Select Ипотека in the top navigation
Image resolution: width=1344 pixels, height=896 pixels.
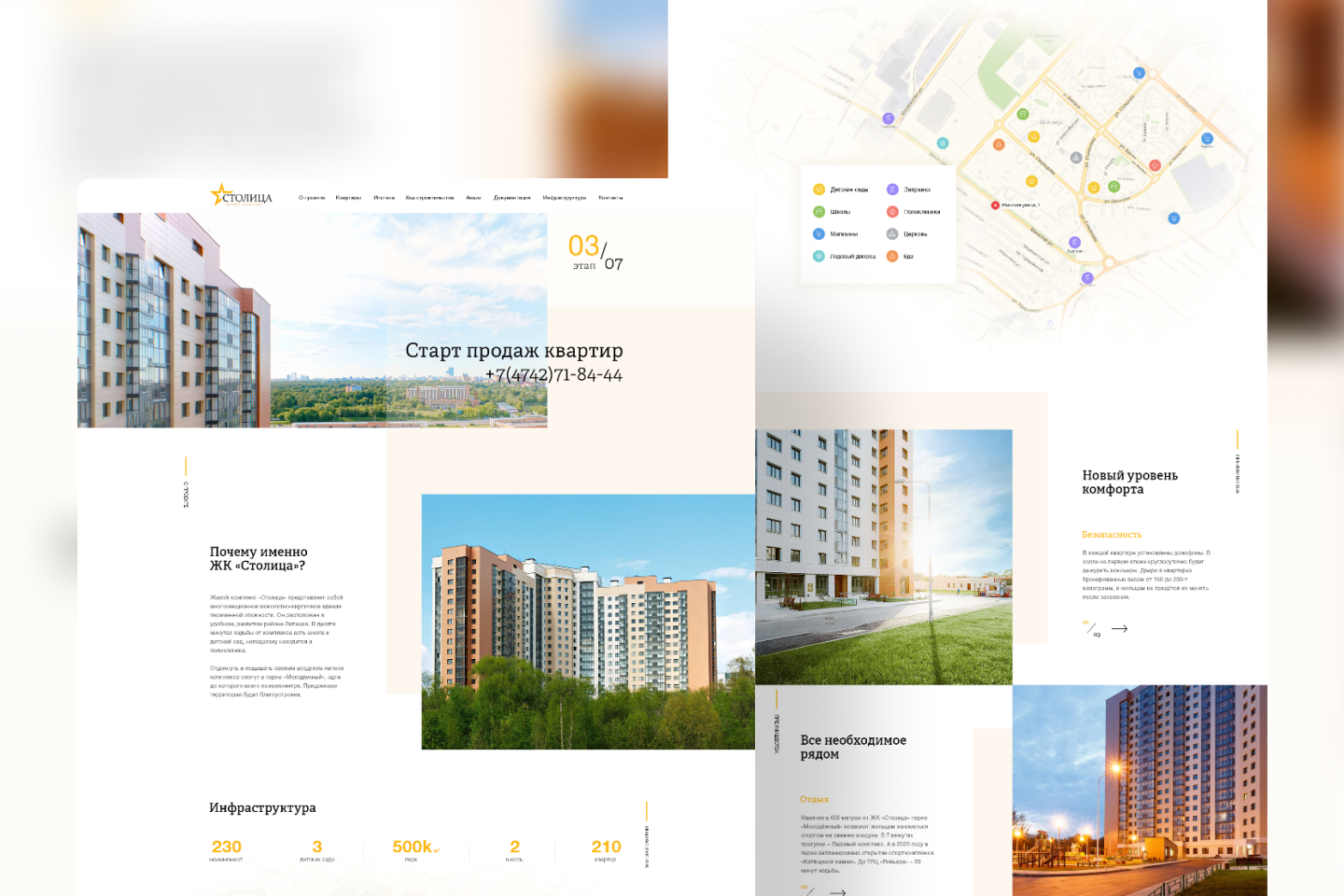384,198
